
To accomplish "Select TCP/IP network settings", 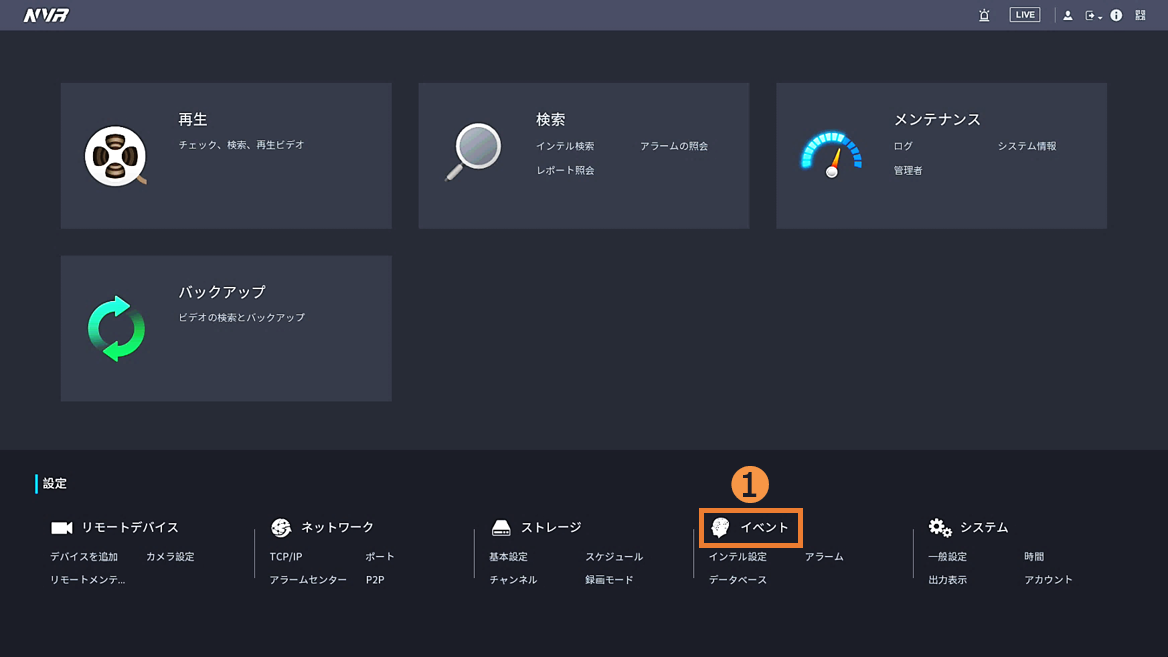I will (x=286, y=556).
